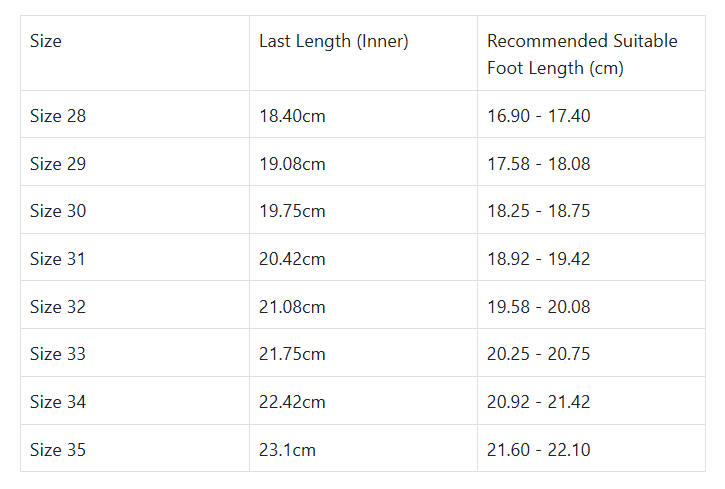Select the "Size 28" cell

pos(58,116)
